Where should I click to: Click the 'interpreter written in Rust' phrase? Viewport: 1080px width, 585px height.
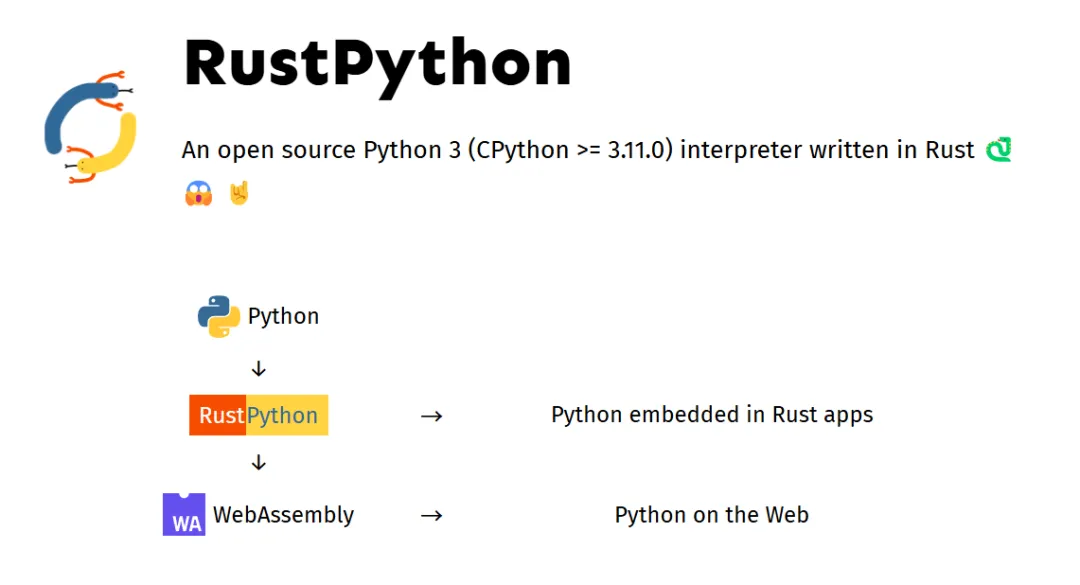pyautogui.click(x=827, y=150)
